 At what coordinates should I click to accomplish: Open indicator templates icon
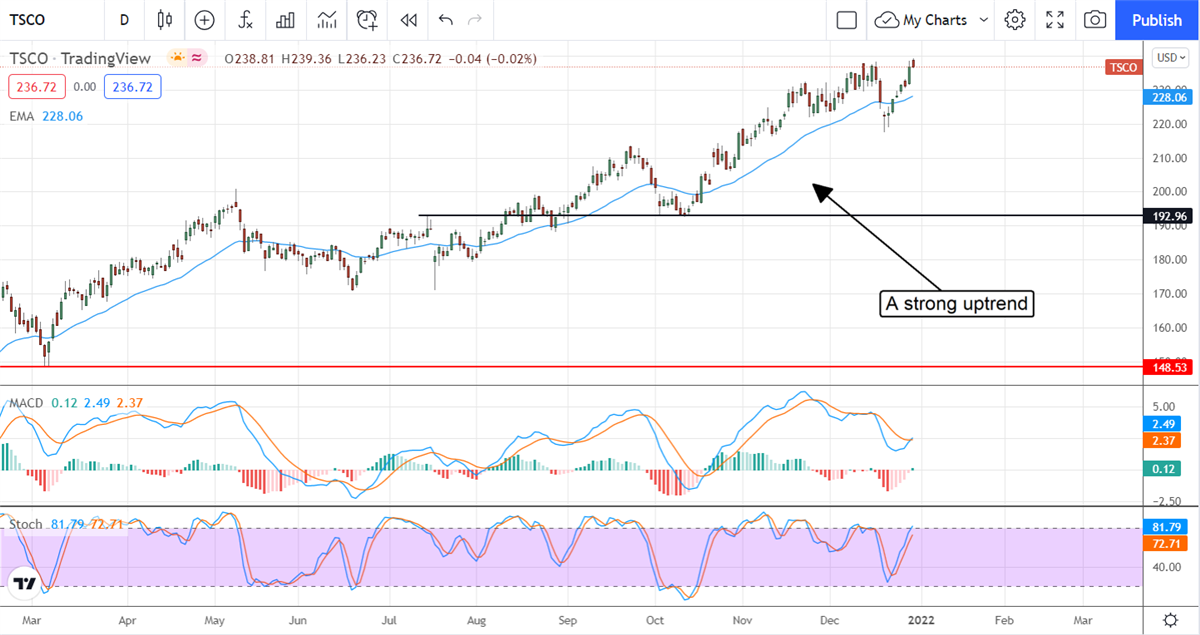327,20
